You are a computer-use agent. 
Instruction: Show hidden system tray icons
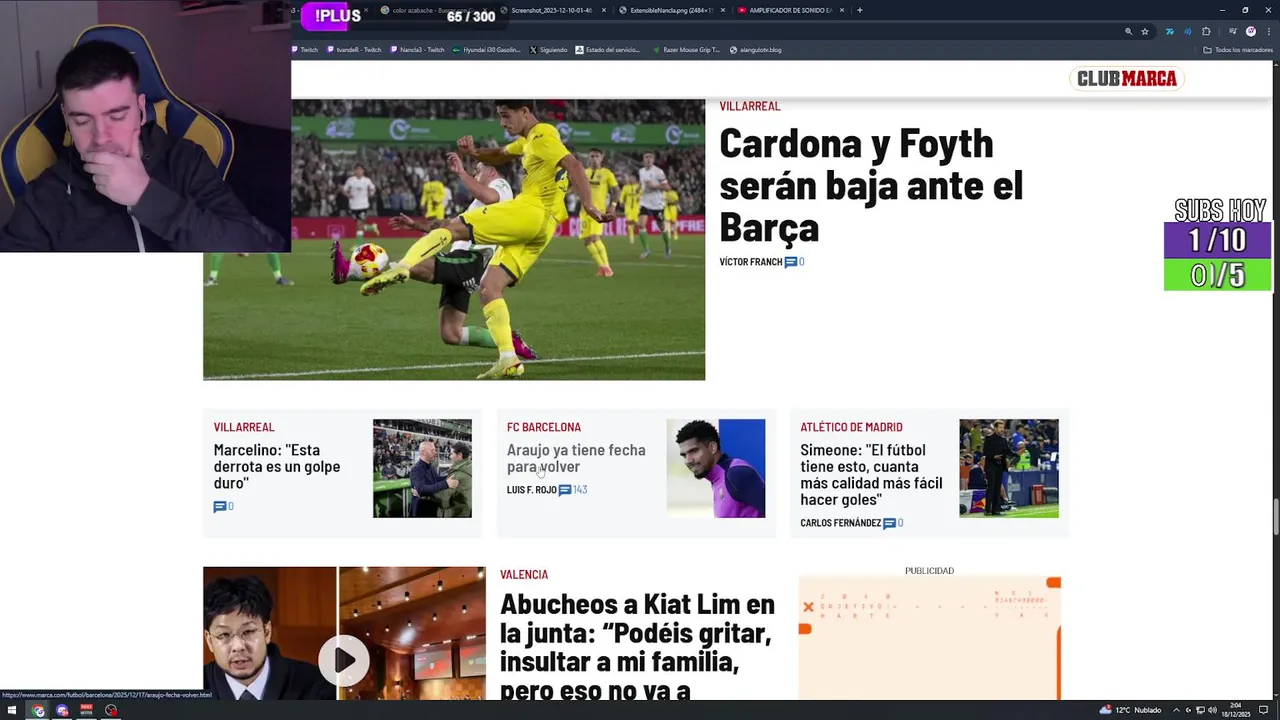click(1176, 710)
